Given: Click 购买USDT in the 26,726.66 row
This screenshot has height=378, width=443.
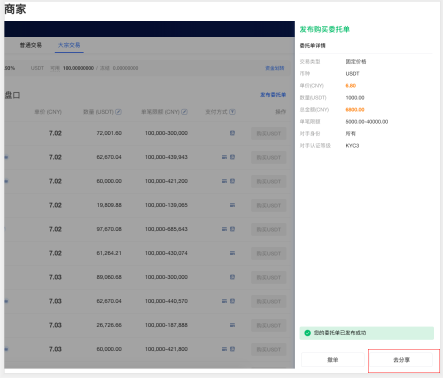Looking at the screenshot, I should (269, 325).
